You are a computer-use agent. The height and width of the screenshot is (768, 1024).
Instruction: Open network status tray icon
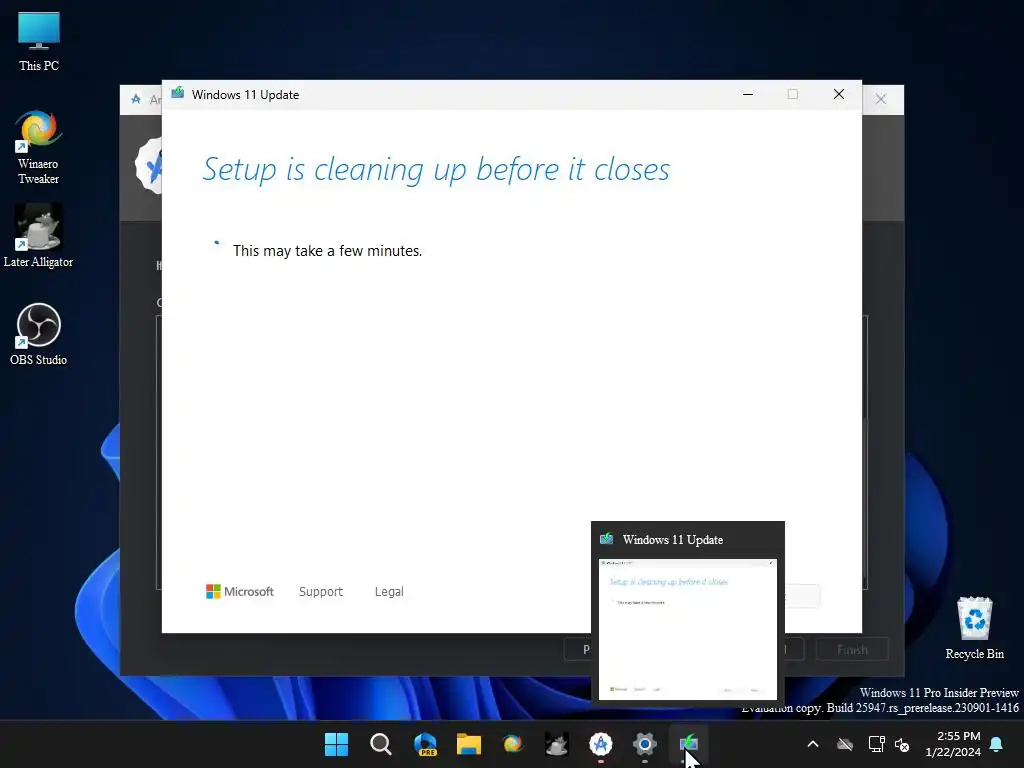coord(876,744)
